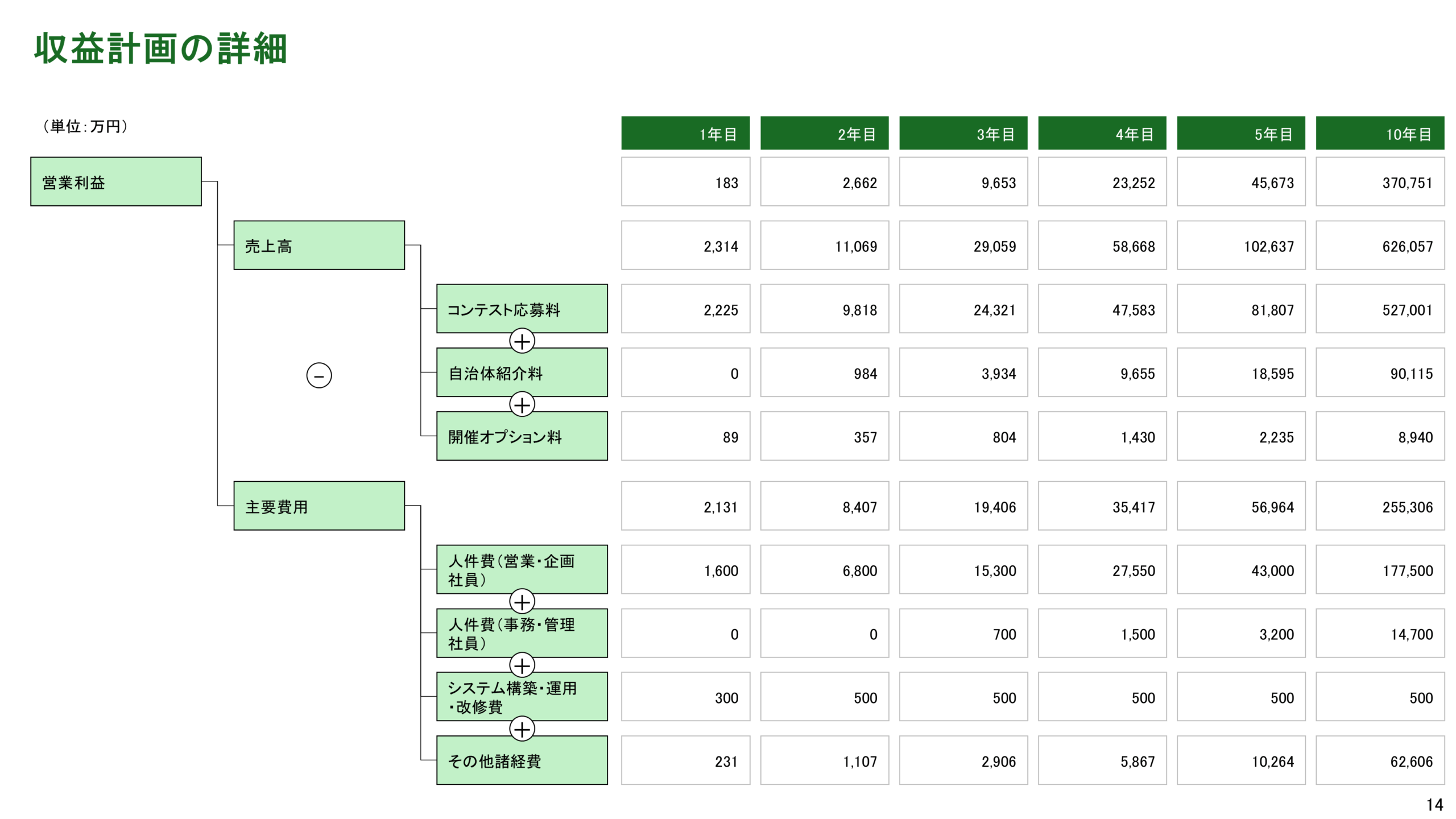The width and height of the screenshot is (1456, 819).
Task: Select the 営業利益 green box
Action: [x=115, y=181]
